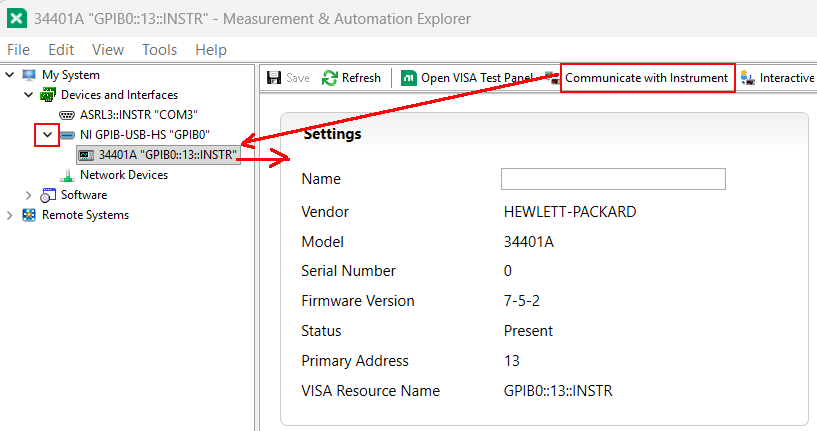Select ASRL3::INSTR "COM3" in the tree
Image resolution: width=817 pixels, height=431 pixels.
click(139, 115)
